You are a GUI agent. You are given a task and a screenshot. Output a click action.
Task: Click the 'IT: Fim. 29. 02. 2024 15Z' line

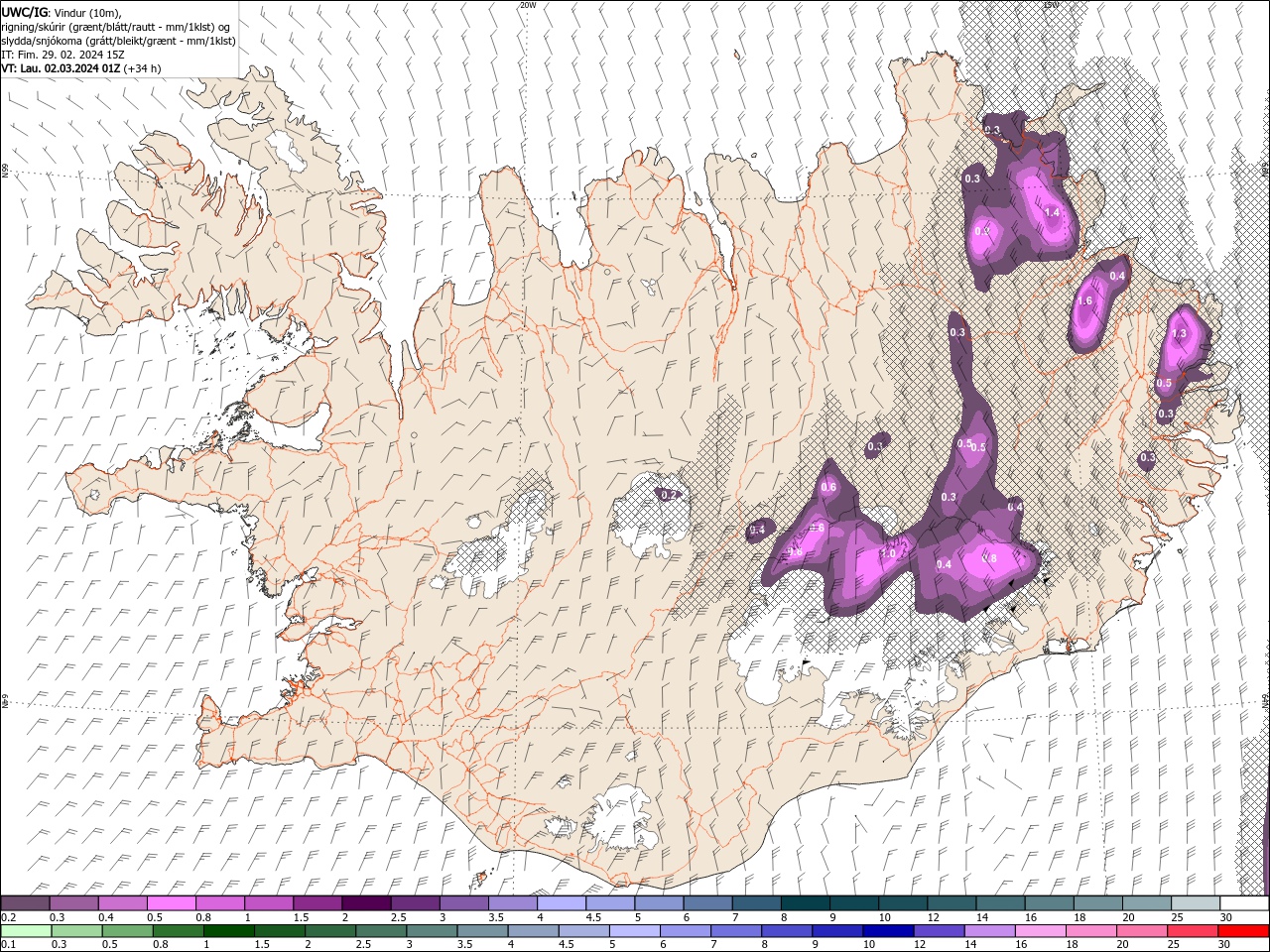coord(63,55)
